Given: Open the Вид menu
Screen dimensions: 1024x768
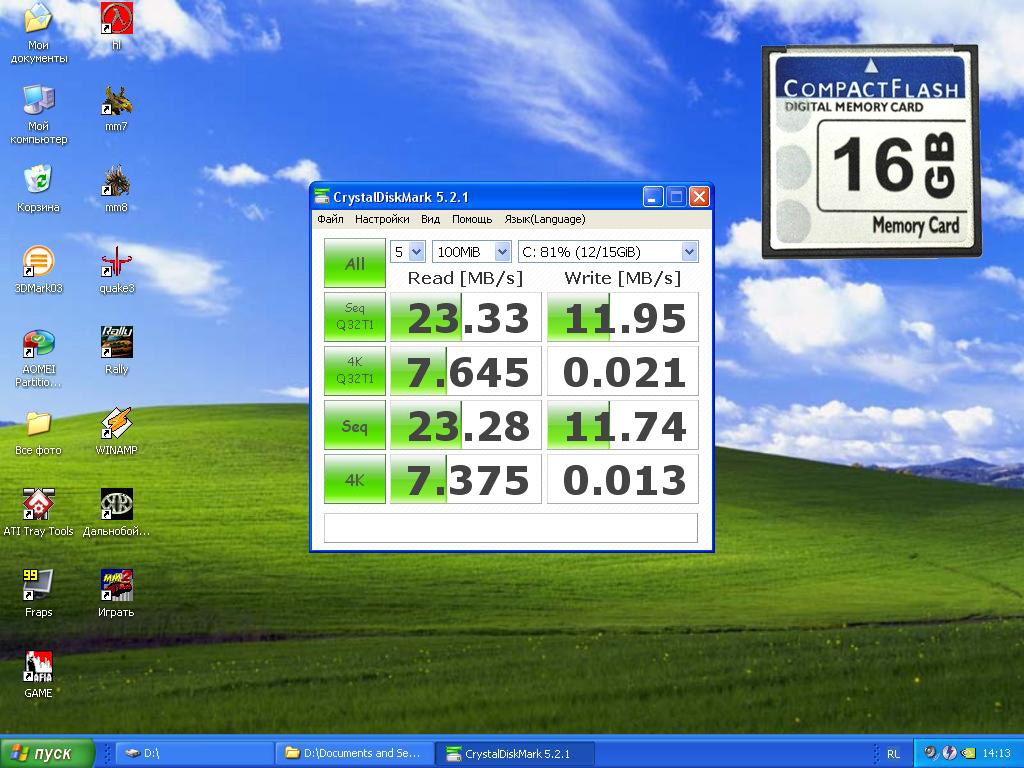Looking at the screenshot, I should tap(430, 219).
